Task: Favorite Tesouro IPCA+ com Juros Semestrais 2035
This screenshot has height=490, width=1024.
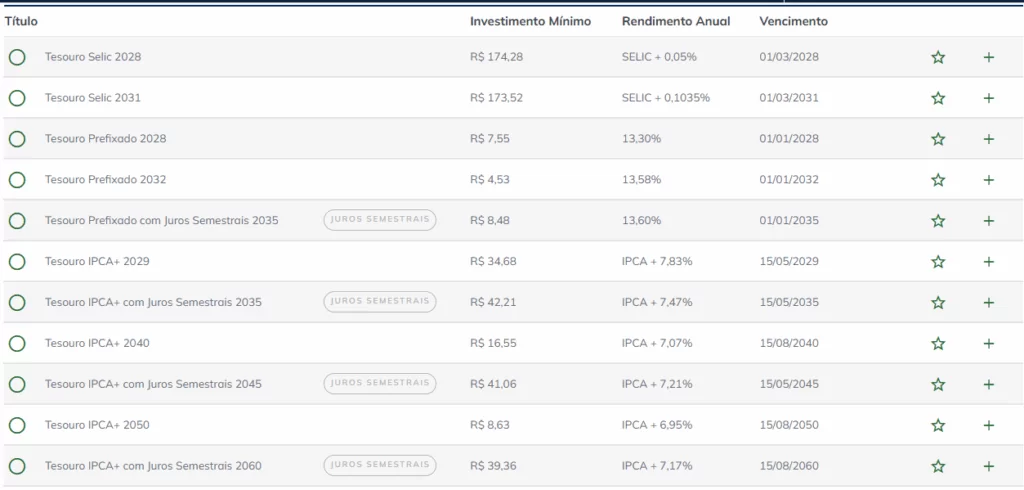Action: point(938,302)
